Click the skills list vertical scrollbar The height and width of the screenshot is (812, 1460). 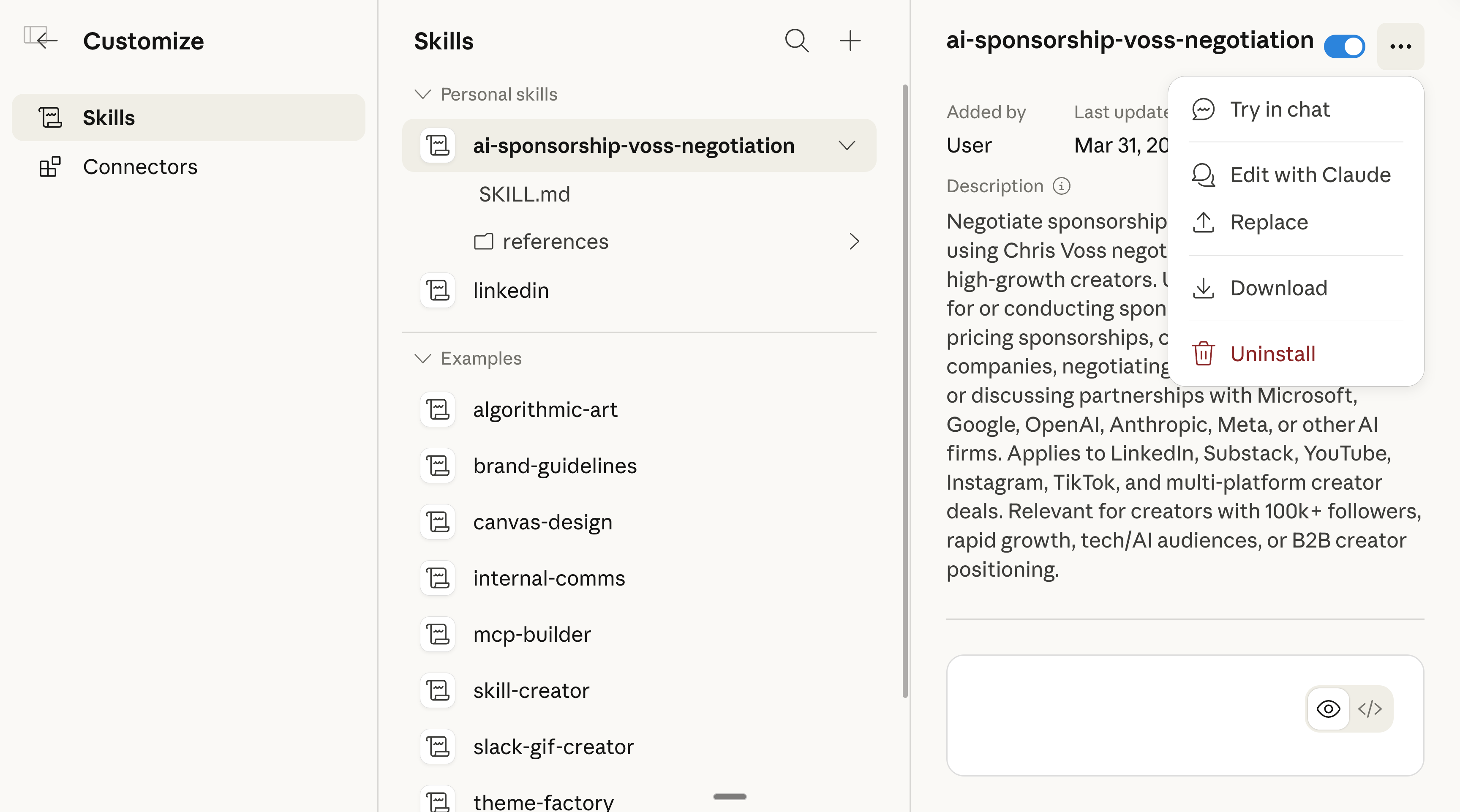[x=904, y=391]
